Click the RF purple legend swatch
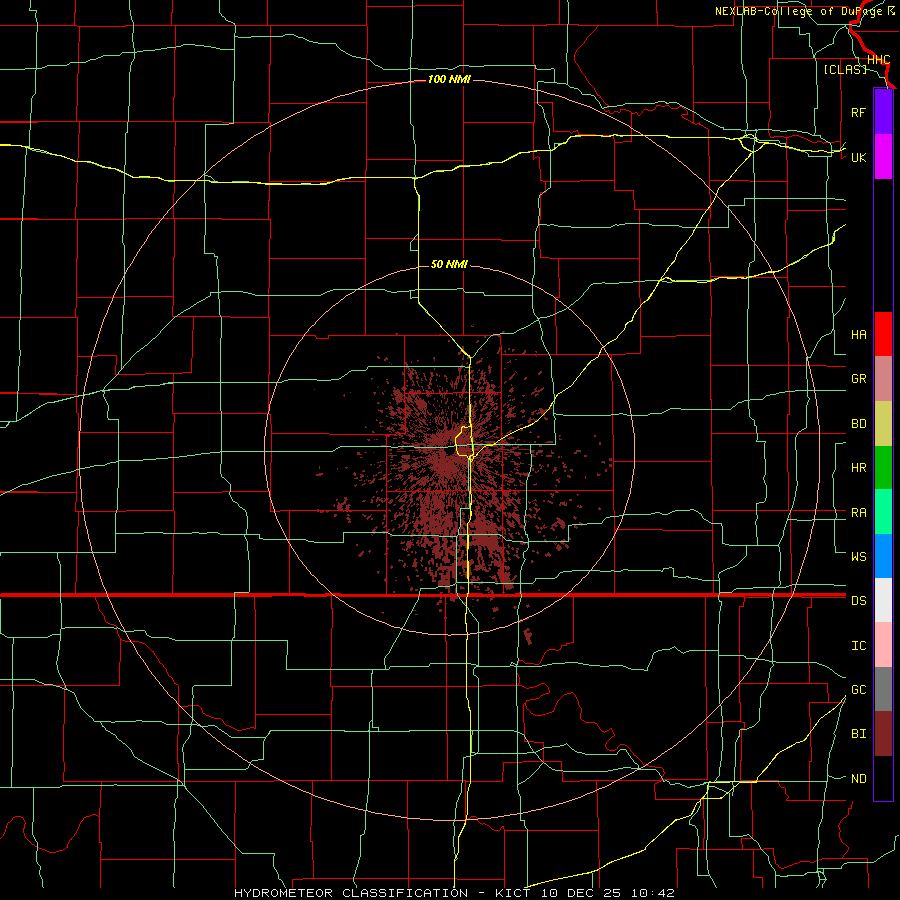Viewport: 900px width, 900px height. pos(883,112)
